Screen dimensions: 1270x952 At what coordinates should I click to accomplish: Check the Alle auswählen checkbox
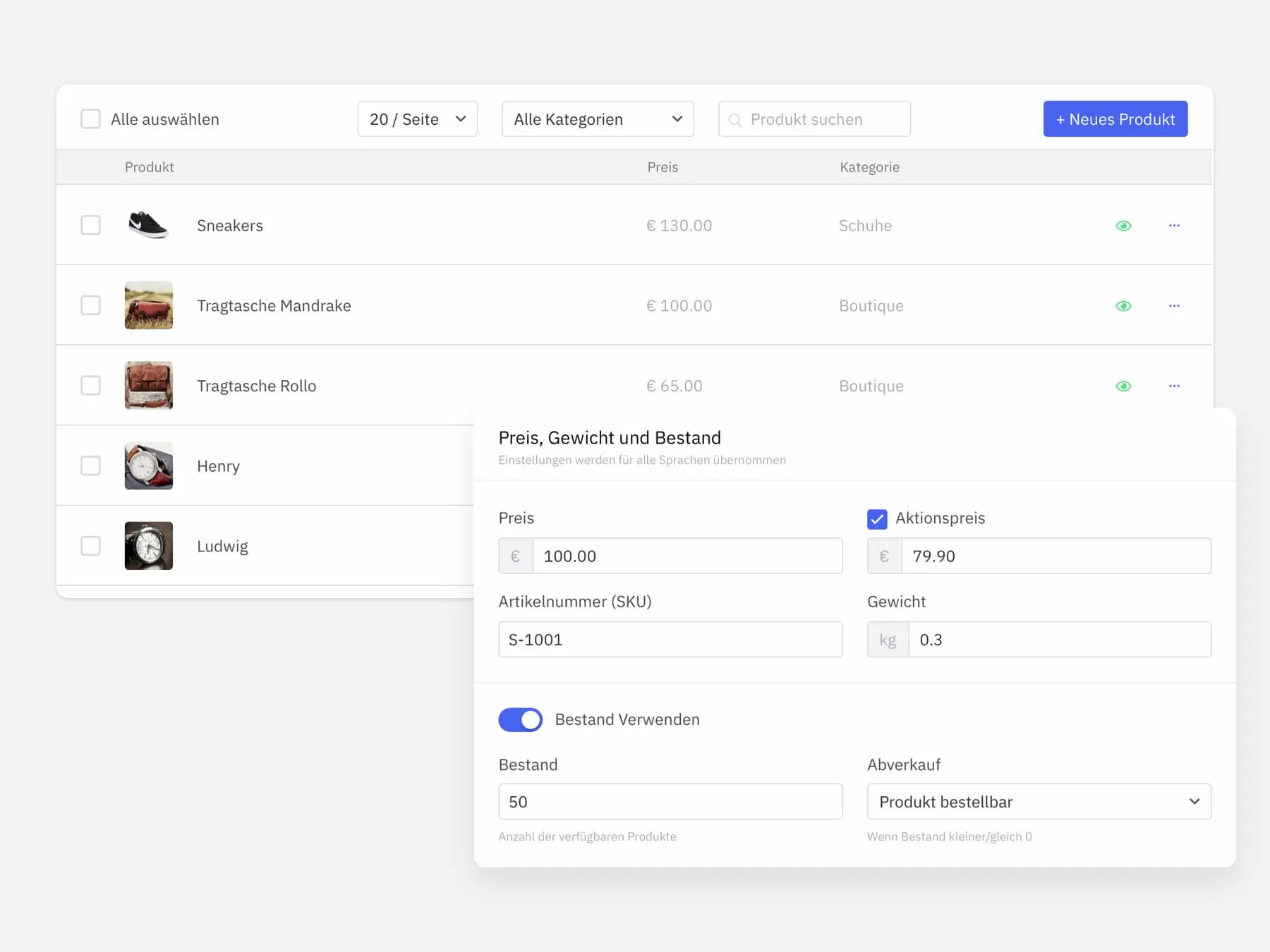tap(90, 119)
